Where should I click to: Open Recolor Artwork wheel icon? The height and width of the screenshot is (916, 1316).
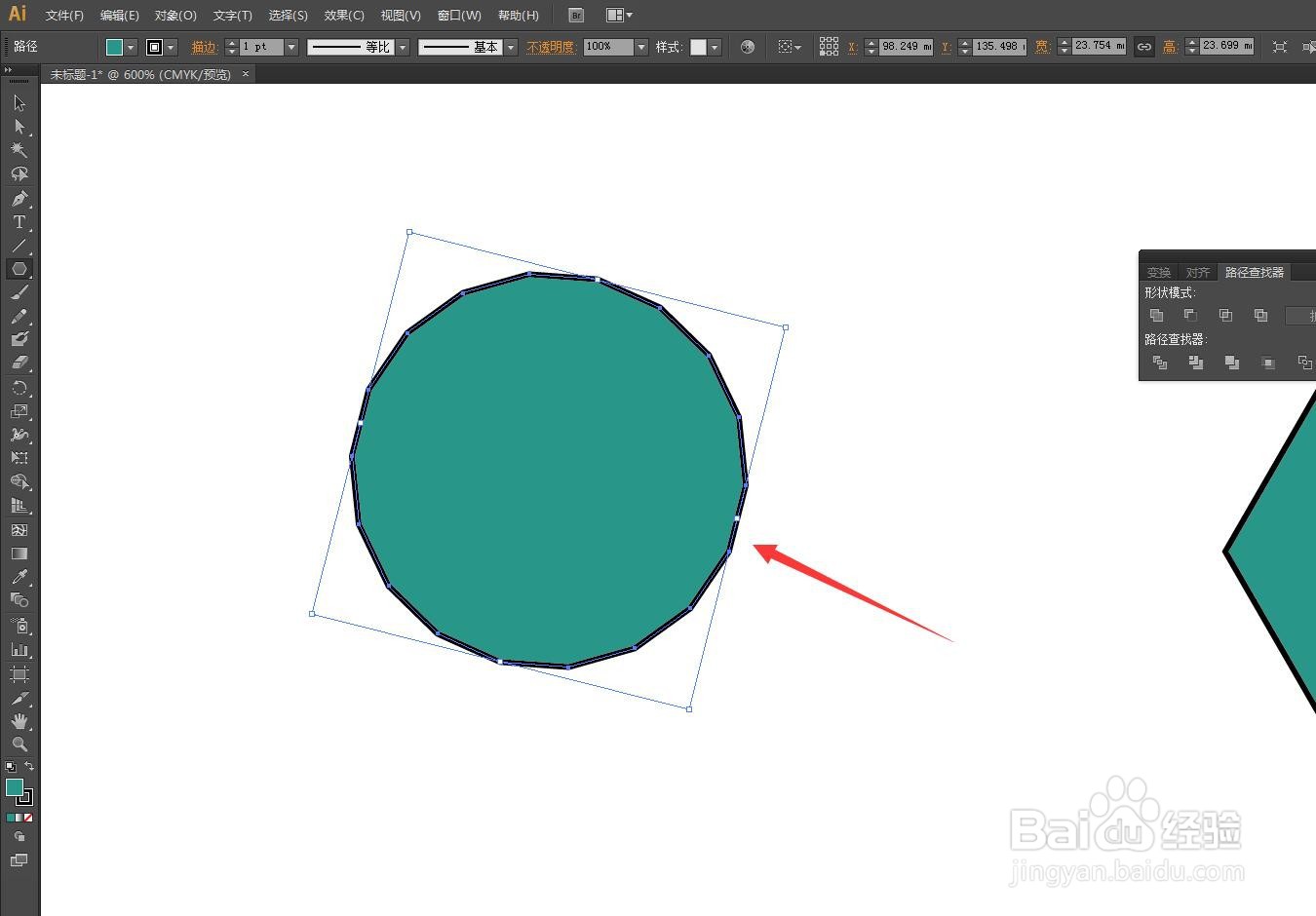pyautogui.click(x=748, y=47)
